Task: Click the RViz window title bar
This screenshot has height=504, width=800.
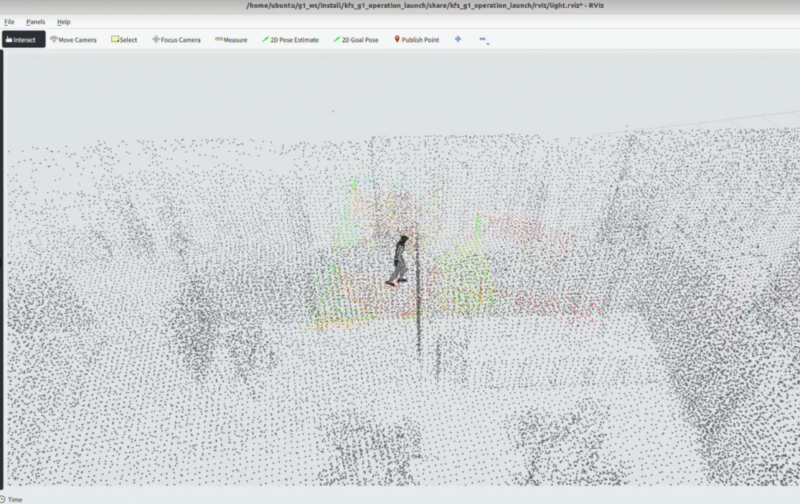Action: [x=400, y=6]
